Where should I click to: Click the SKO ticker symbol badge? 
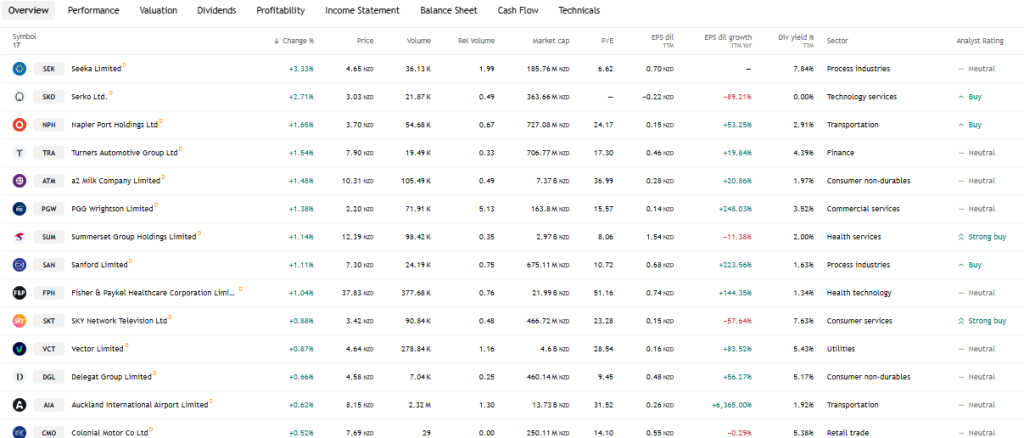tap(49, 97)
